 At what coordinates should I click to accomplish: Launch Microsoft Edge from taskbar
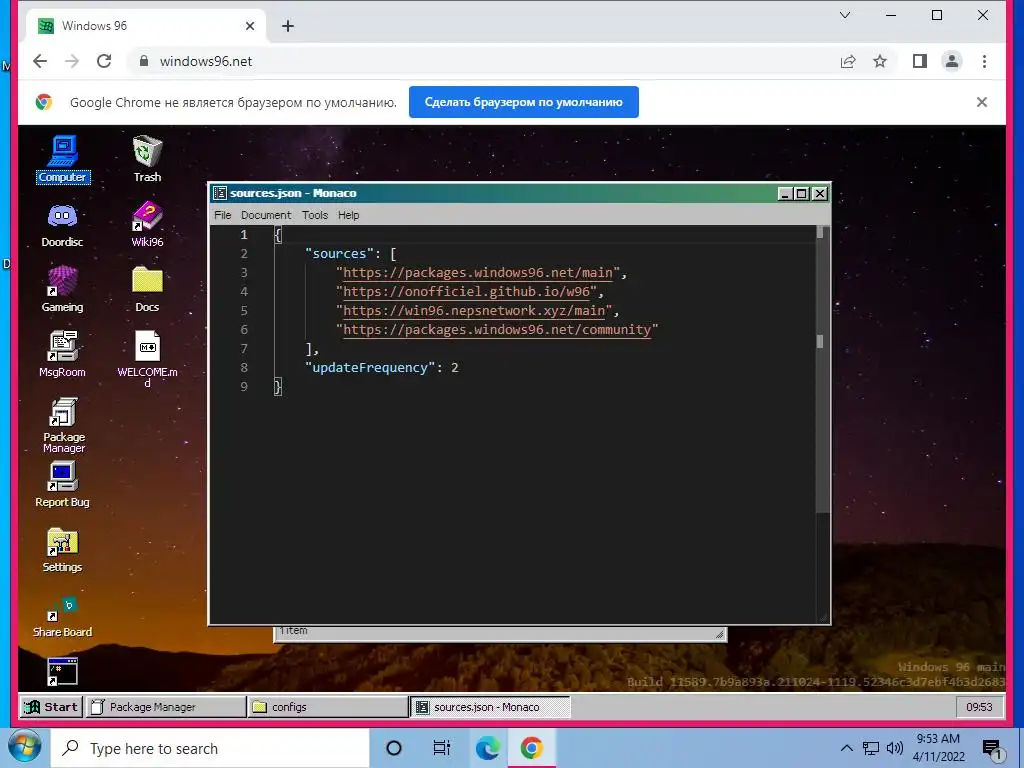487,748
